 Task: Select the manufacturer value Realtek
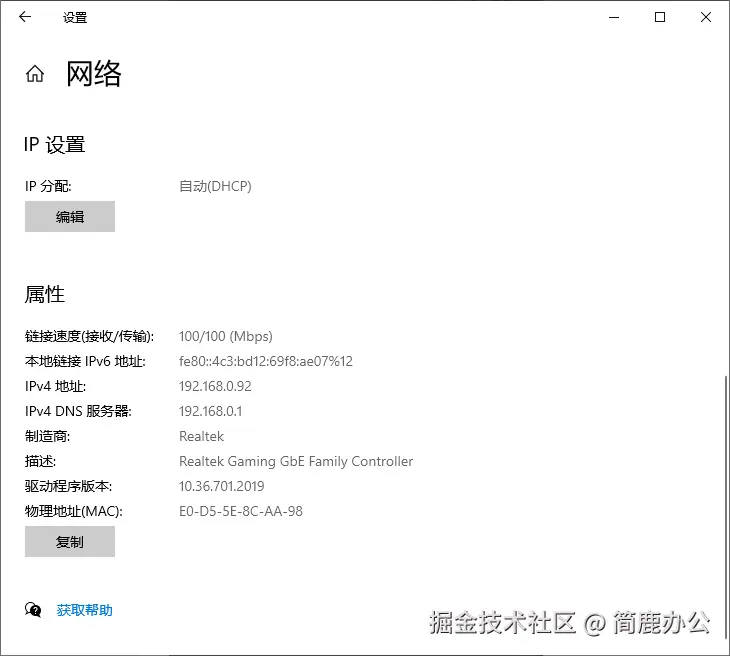pyautogui.click(x=202, y=436)
